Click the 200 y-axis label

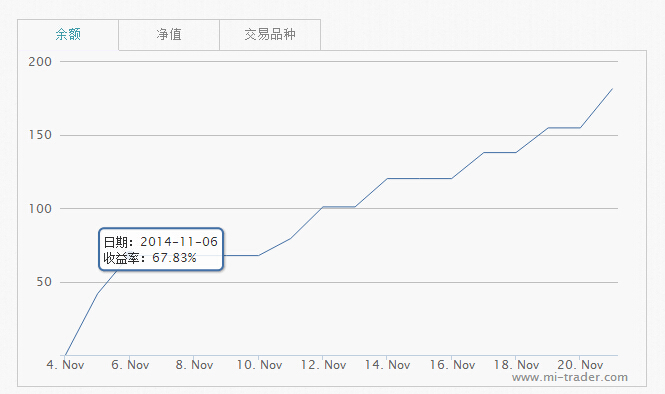coord(40,62)
